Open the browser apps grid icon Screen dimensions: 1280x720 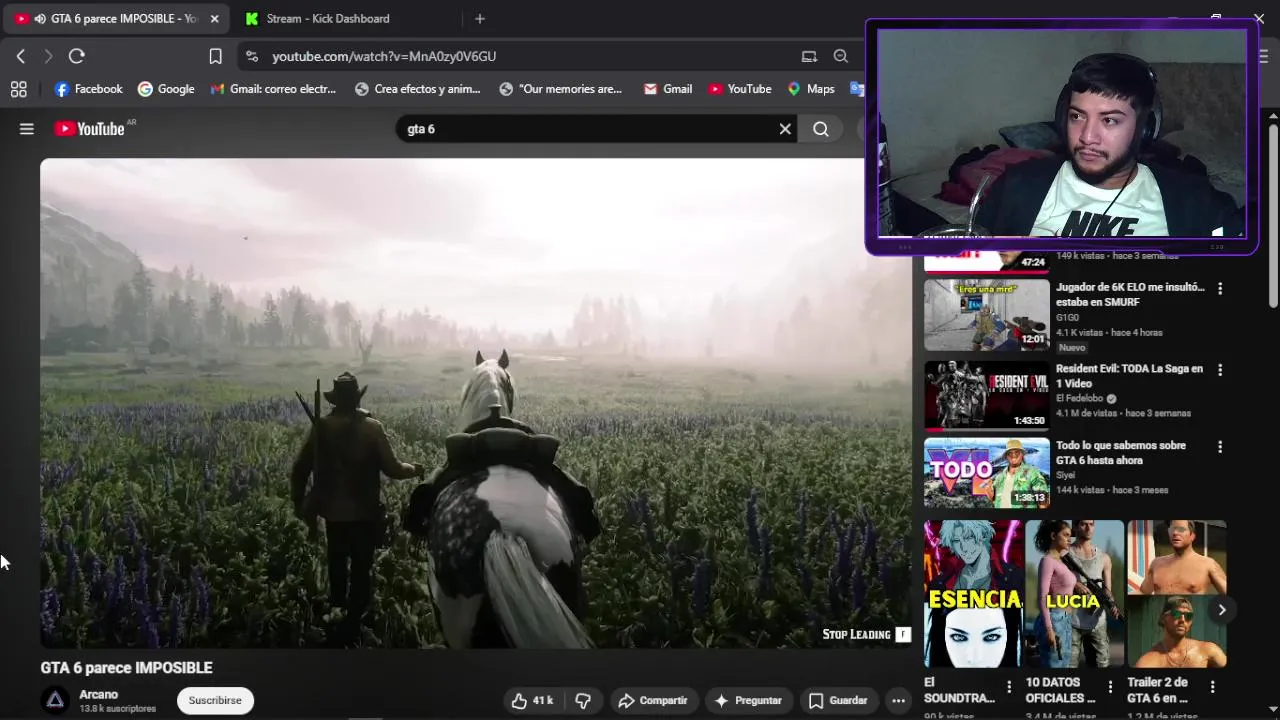(x=18, y=89)
